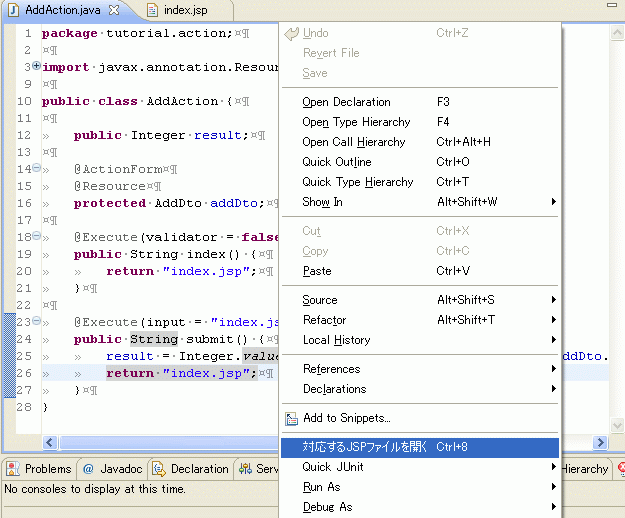Expand the Run As submenu arrow
This screenshot has height=518, width=625.
click(554, 487)
